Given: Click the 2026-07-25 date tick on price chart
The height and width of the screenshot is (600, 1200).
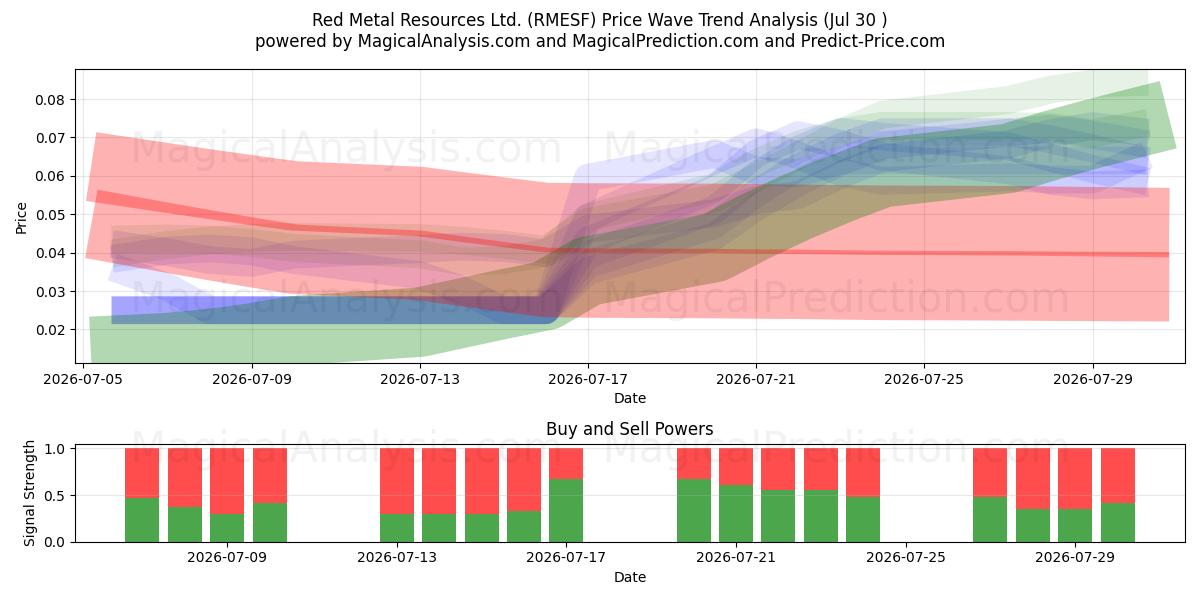Looking at the screenshot, I should point(924,379).
